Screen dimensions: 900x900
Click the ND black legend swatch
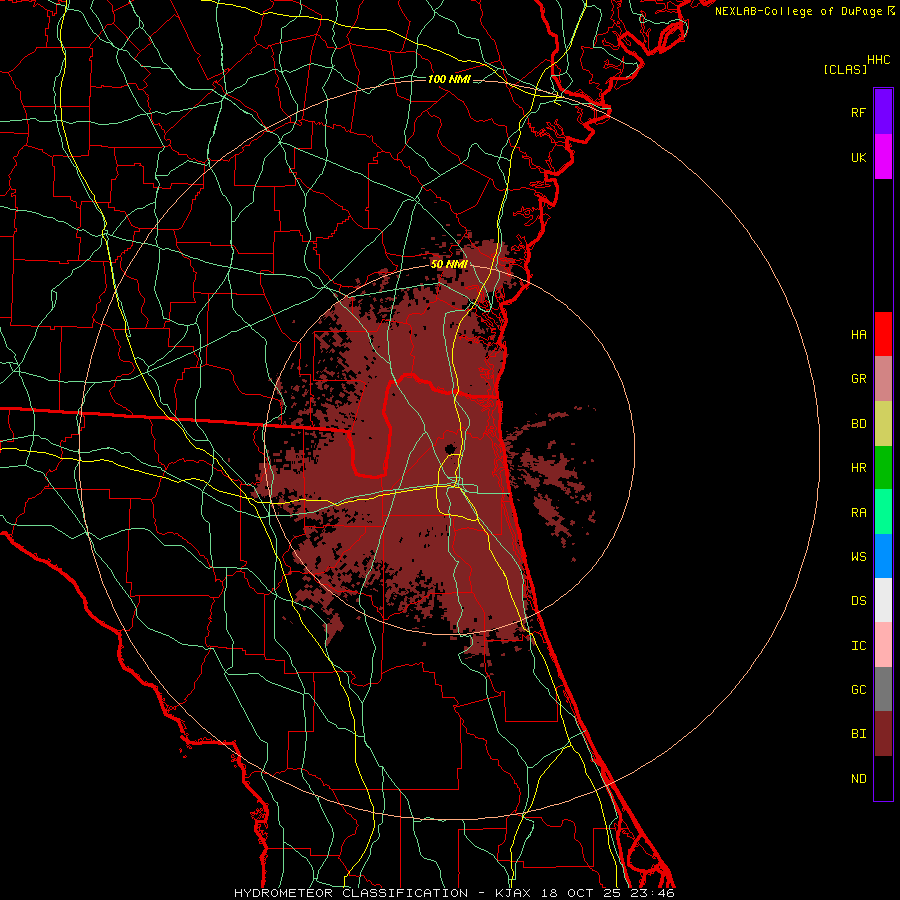[883, 778]
